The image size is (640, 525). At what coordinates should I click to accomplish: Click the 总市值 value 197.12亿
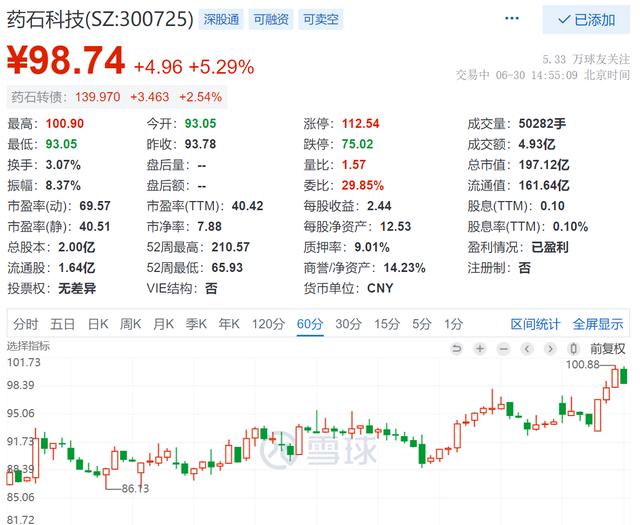point(544,165)
